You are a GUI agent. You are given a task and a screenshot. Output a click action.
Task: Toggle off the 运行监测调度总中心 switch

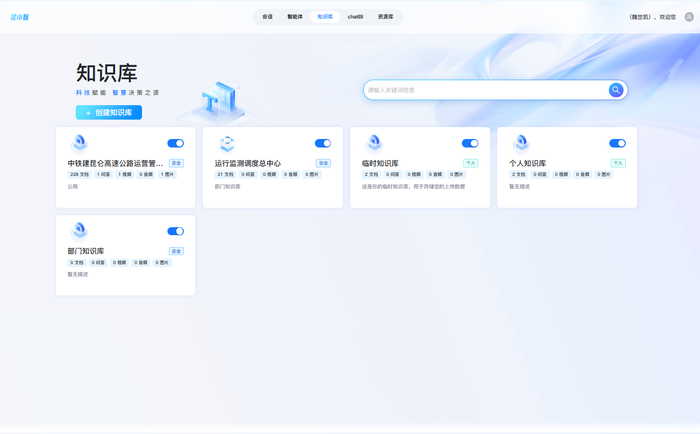click(x=322, y=143)
